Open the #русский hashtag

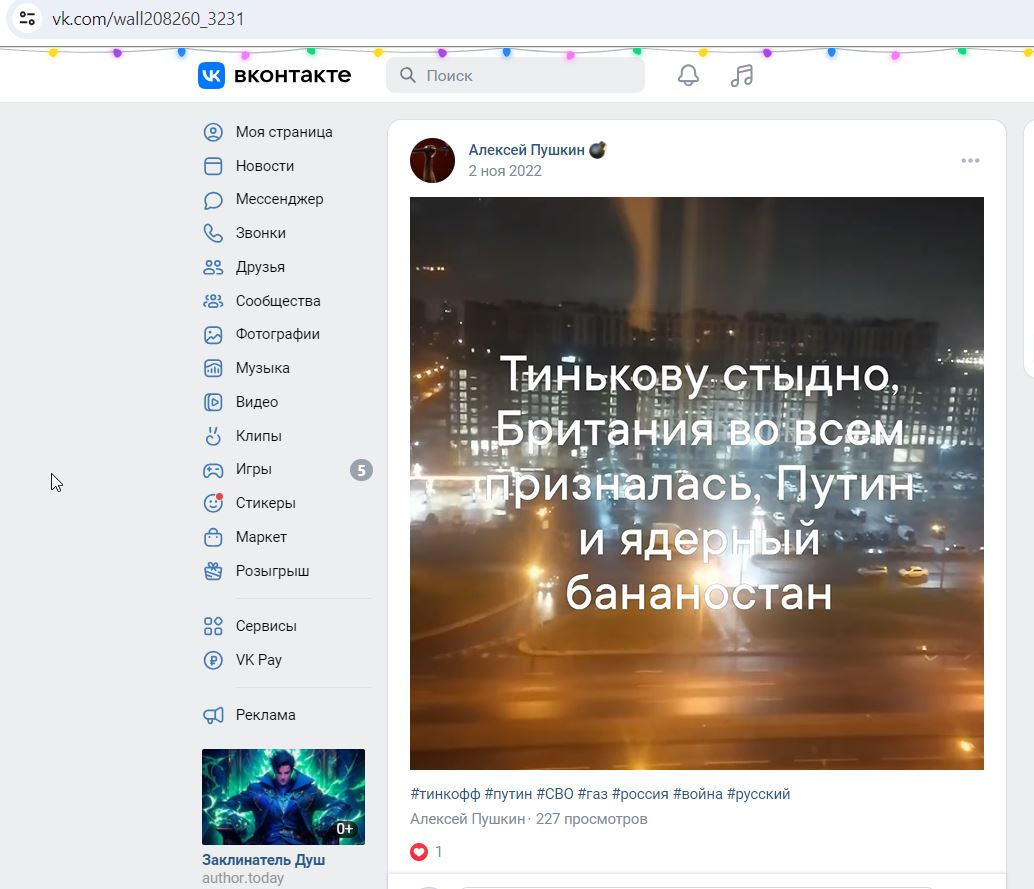point(758,794)
